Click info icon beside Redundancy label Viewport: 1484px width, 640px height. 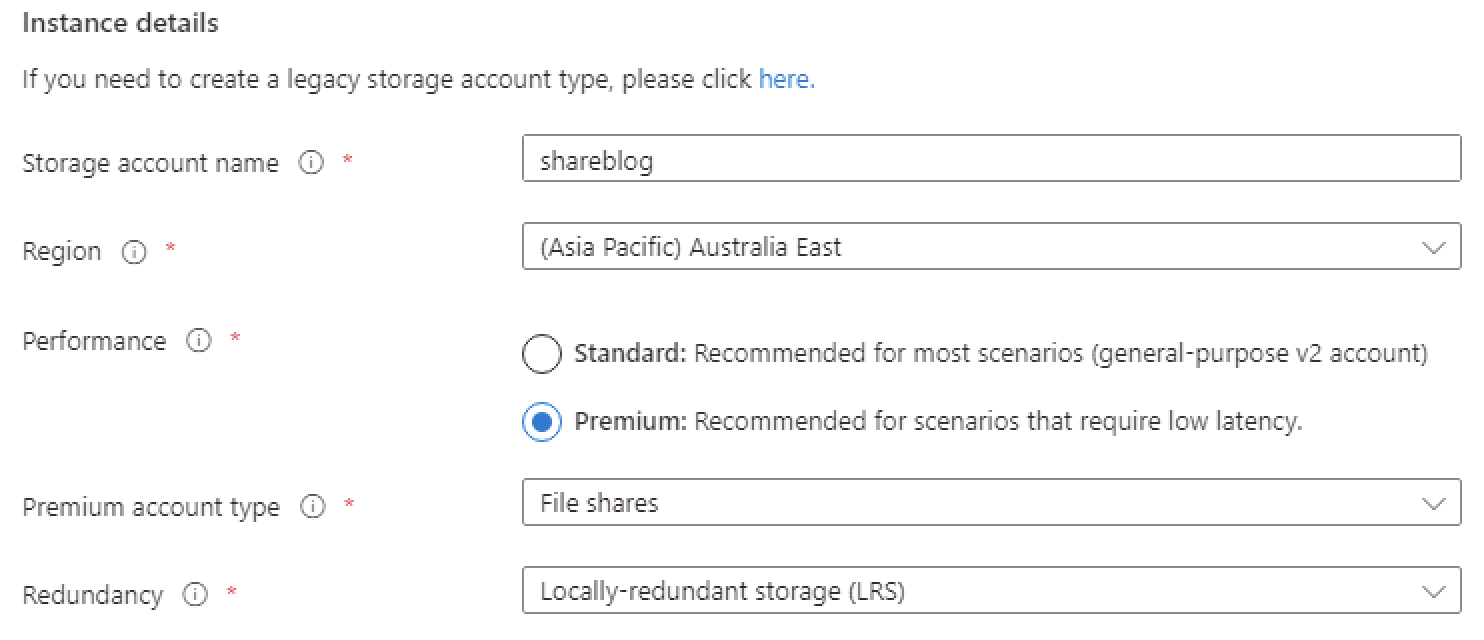195,595
